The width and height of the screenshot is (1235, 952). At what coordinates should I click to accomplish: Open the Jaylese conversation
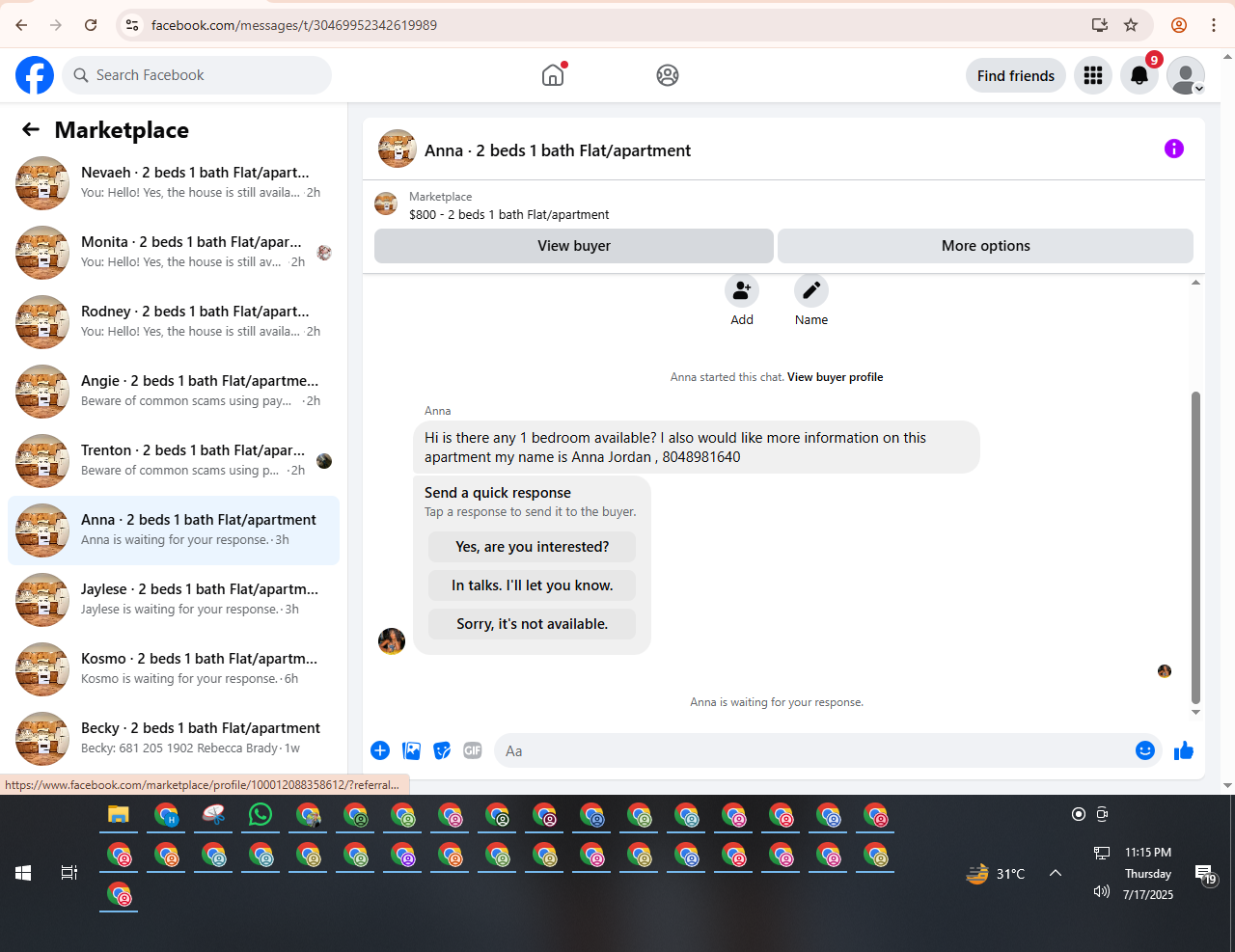click(x=174, y=600)
